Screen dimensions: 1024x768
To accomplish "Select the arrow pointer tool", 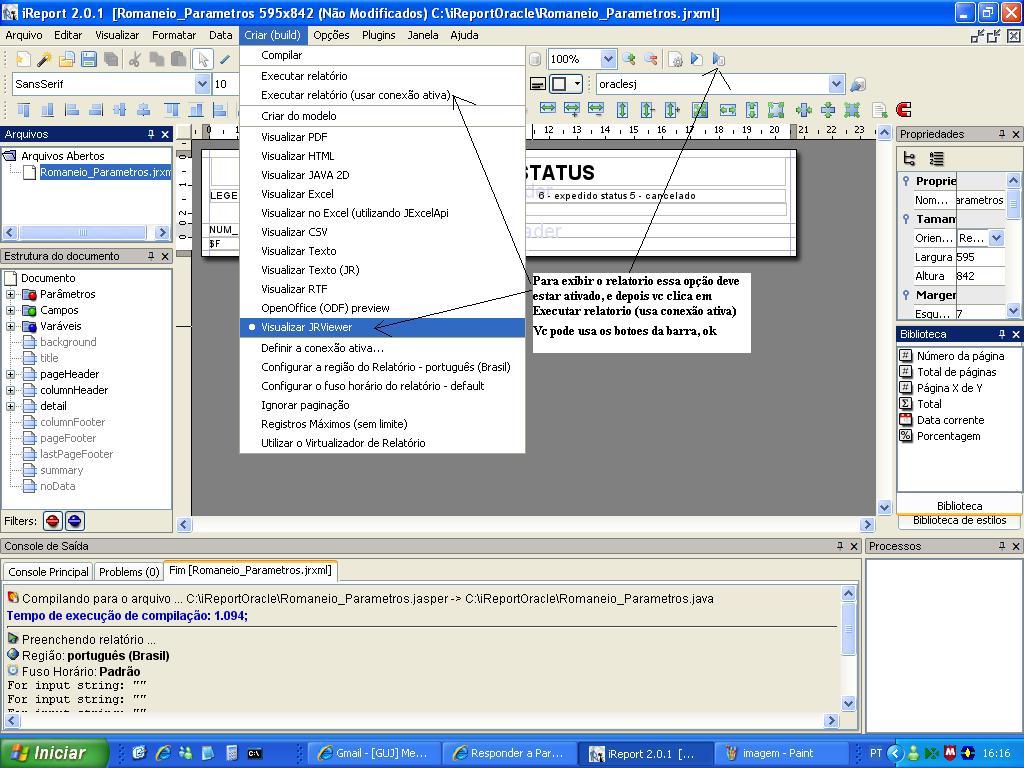I will (203, 59).
